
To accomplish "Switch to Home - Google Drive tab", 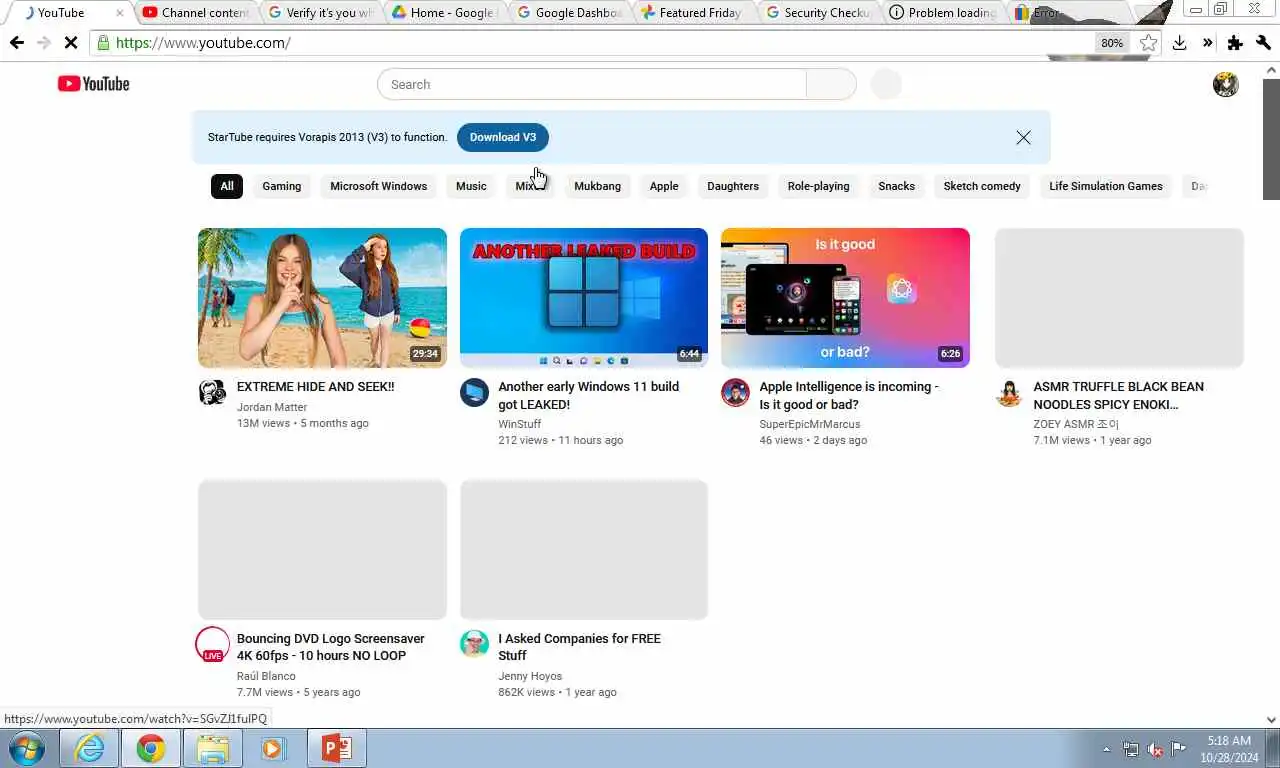I will [445, 13].
